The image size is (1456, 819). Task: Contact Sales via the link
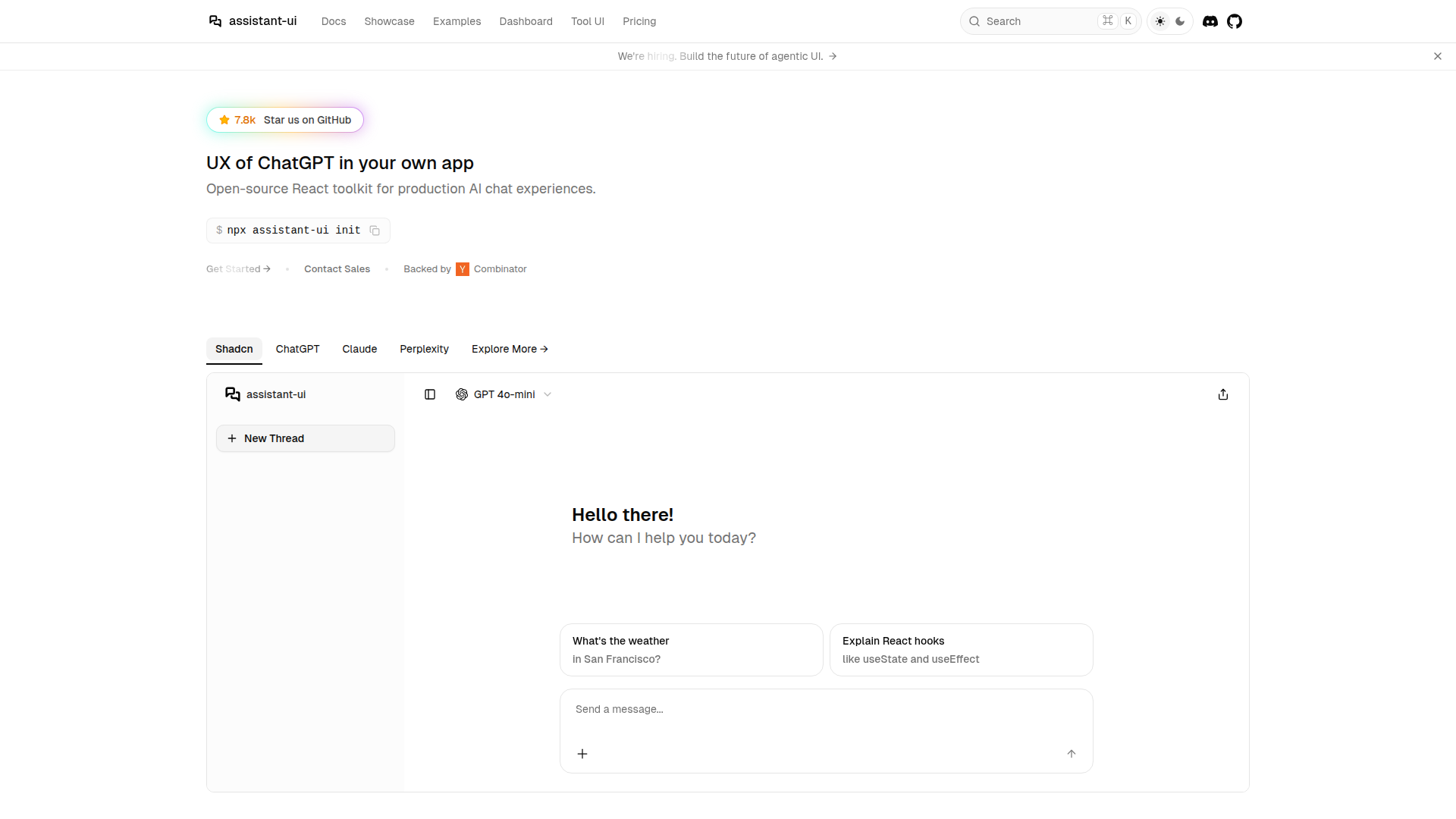click(337, 268)
